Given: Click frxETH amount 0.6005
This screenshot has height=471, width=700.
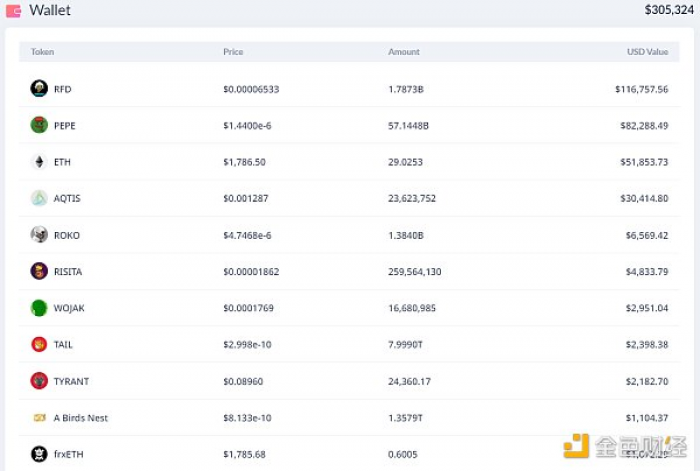Looking at the screenshot, I should pos(403,454).
